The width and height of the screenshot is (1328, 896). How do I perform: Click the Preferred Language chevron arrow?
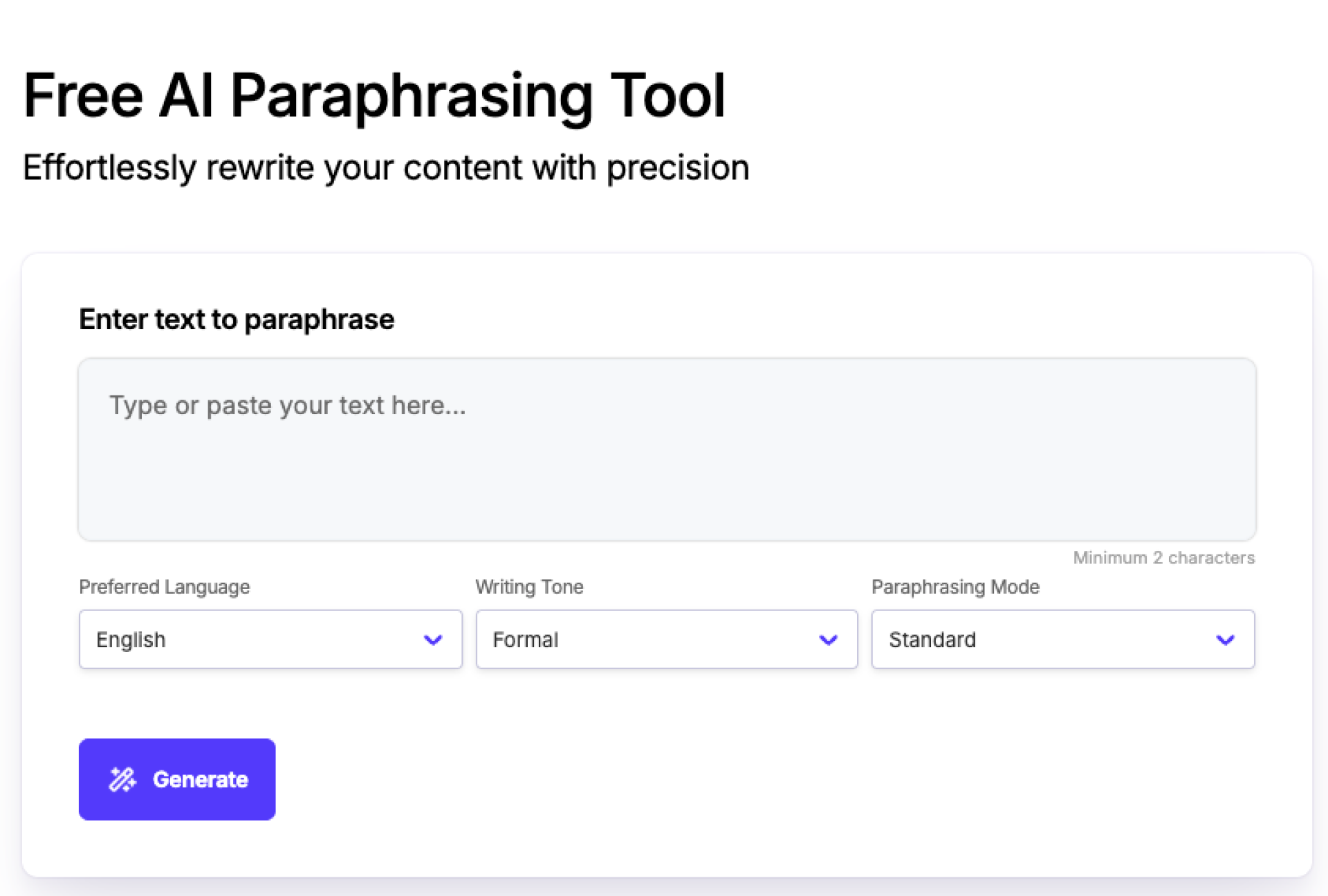(433, 640)
